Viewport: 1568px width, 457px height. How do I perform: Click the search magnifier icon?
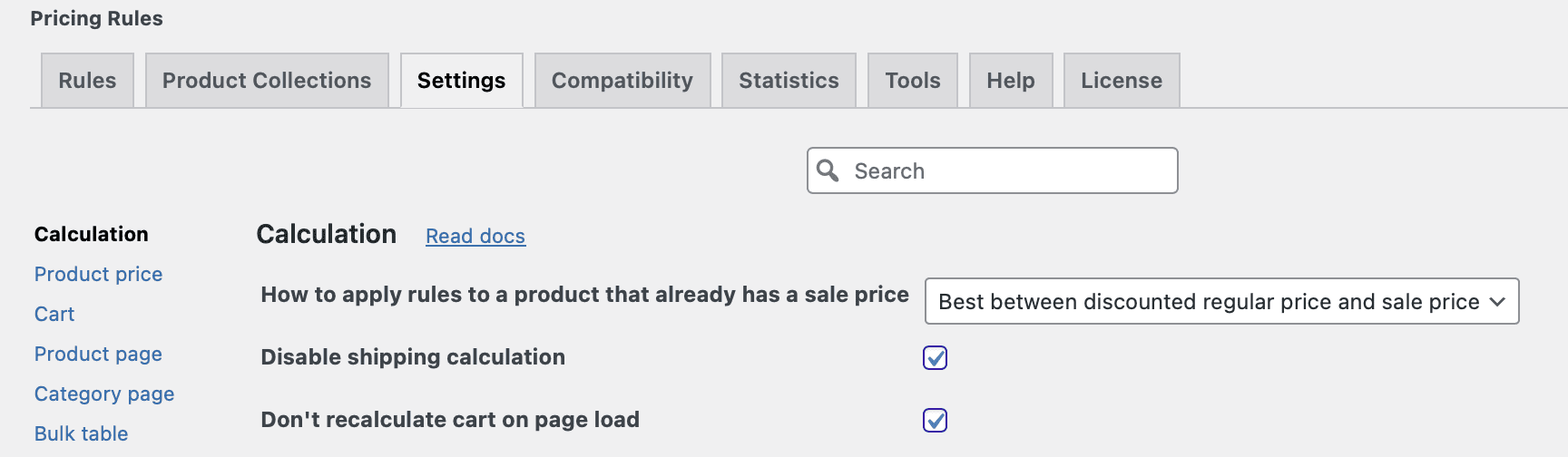point(828,170)
